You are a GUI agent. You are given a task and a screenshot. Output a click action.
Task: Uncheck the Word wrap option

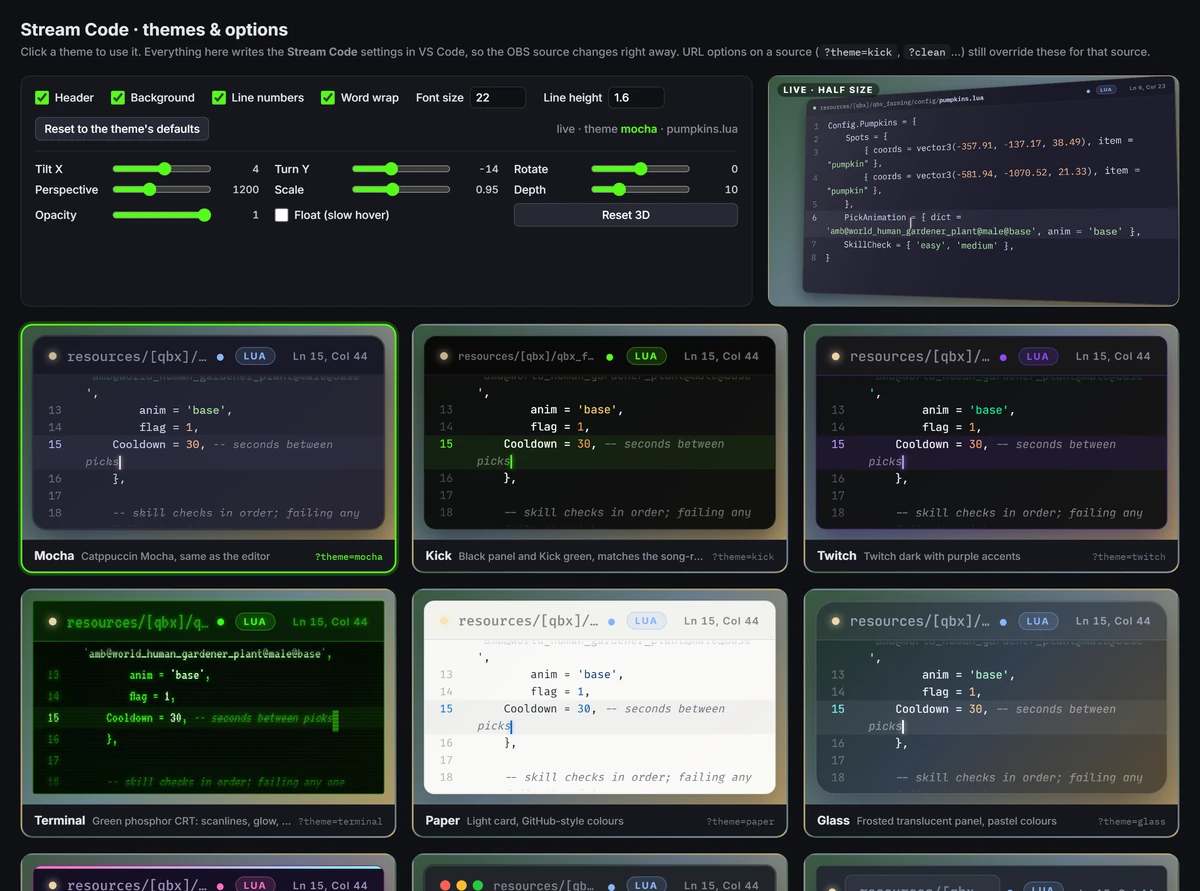point(328,98)
